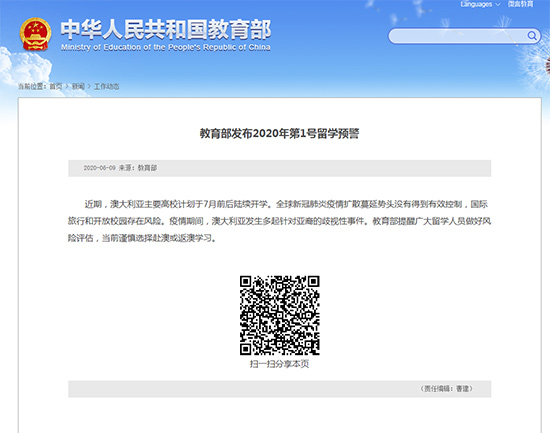Viewport: 550px width, 433px height.
Task: Click the Ministry of Education English subtitle
Action: click(166, 47)
